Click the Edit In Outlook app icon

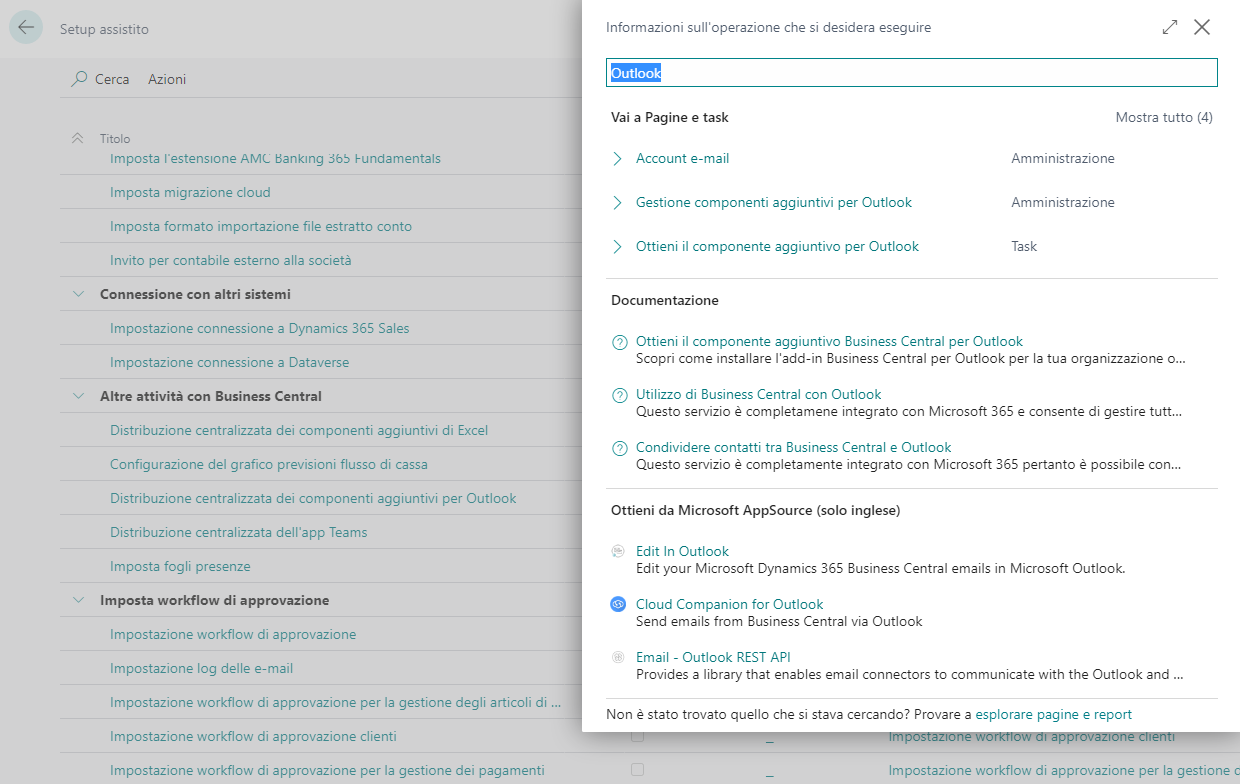(618, 551)
